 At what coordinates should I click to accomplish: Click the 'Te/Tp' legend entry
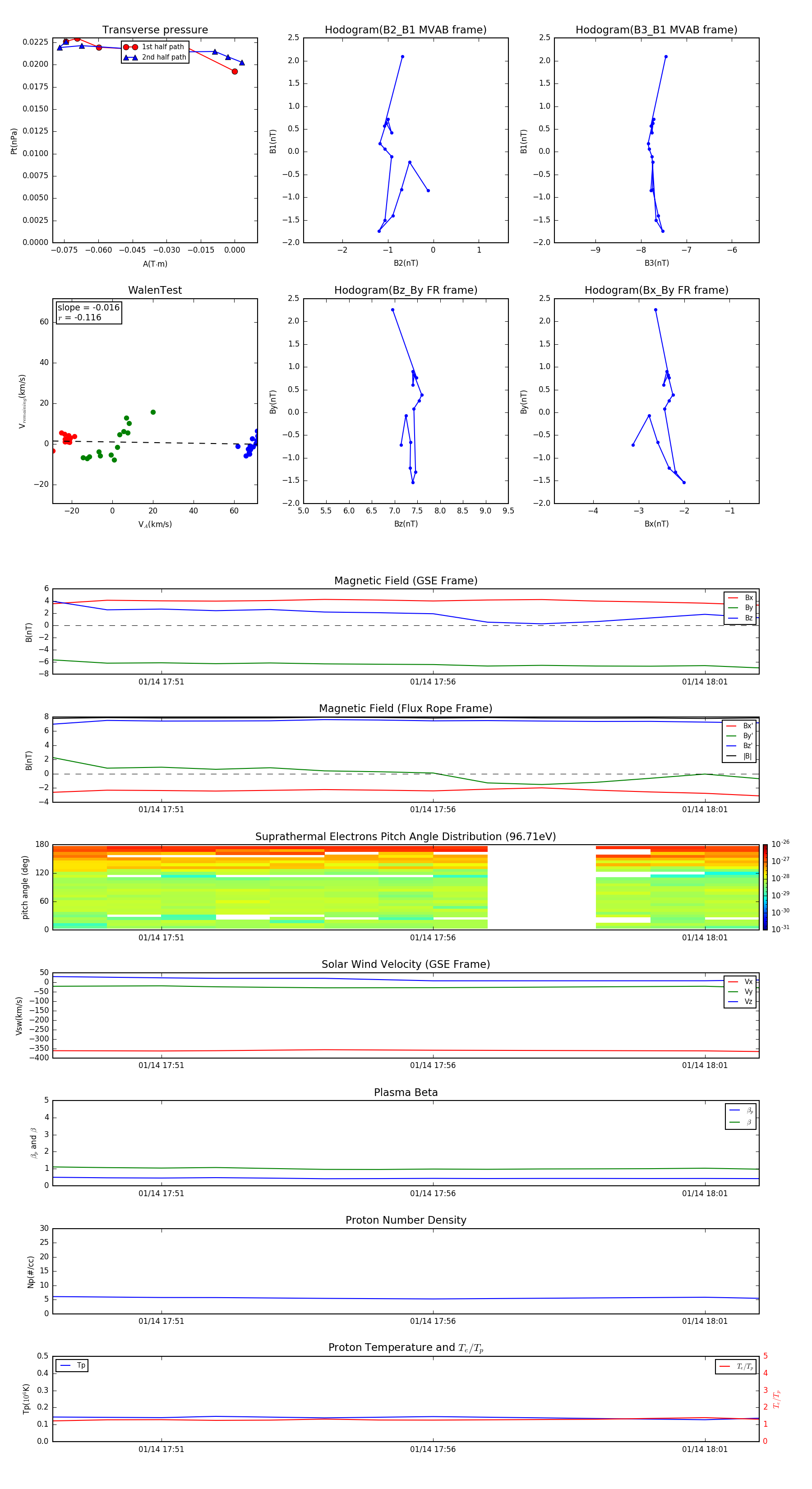(x=737, y=1366)
